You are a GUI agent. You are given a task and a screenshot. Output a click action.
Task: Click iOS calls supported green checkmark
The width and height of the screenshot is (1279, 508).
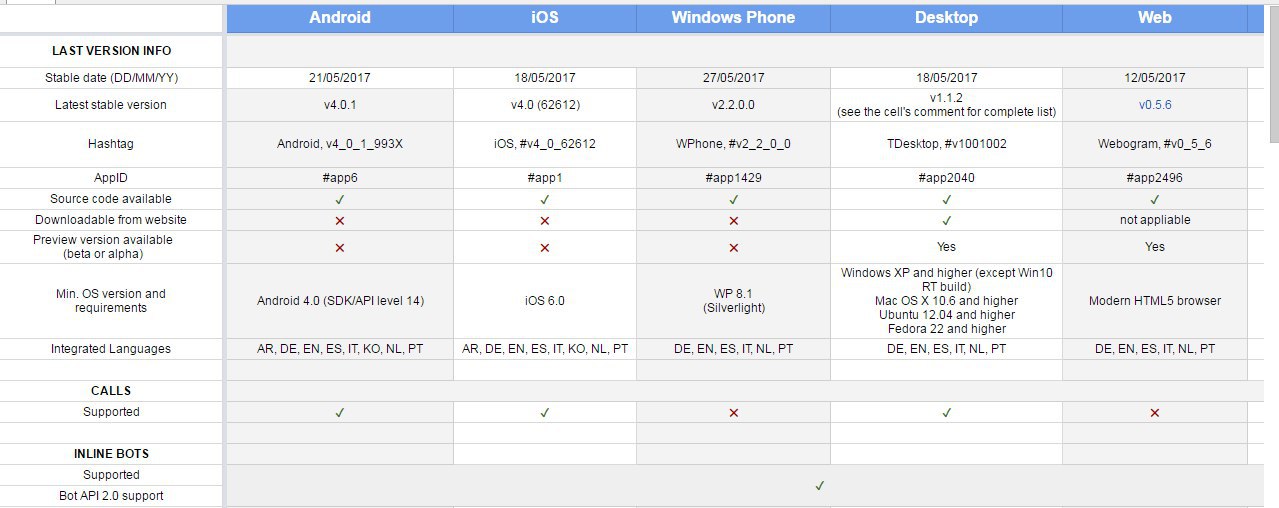(x=545, y=412)
